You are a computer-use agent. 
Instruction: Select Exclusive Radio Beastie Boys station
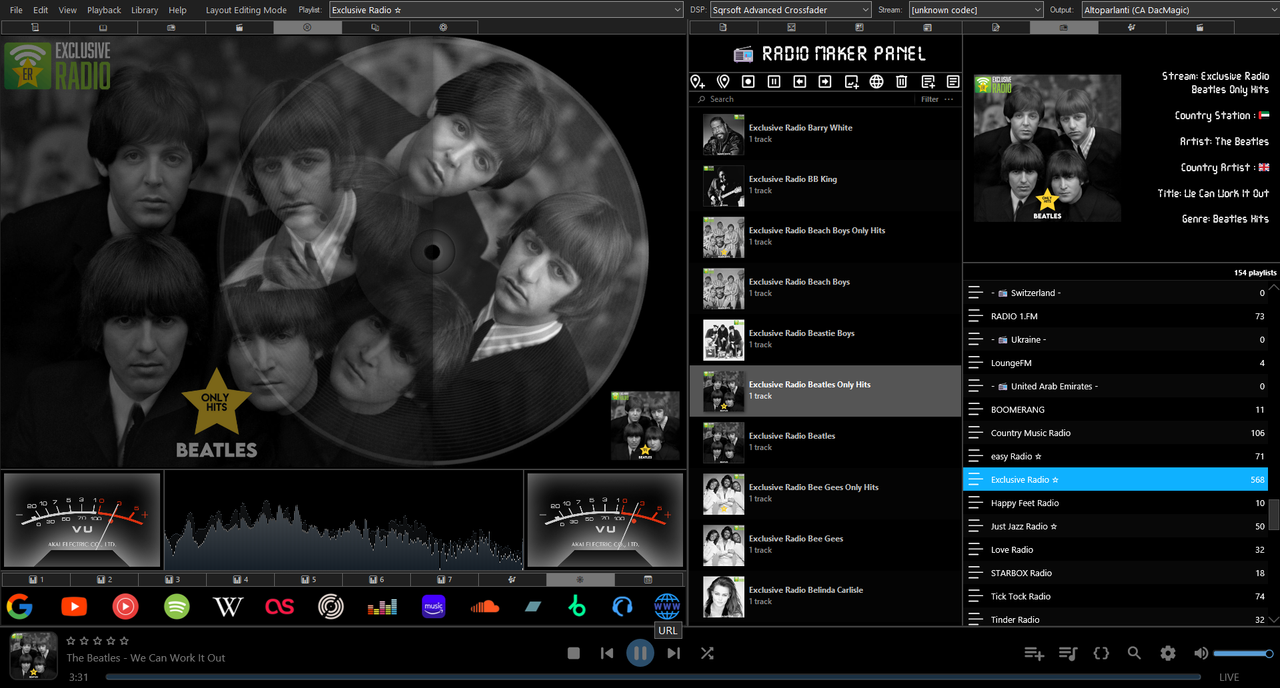pos(825,339)
